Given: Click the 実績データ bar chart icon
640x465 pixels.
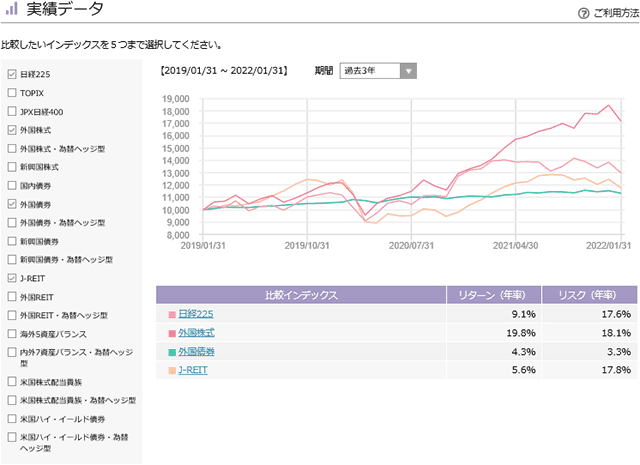Looking at the screenshot, I should click(x=12, y=8).
